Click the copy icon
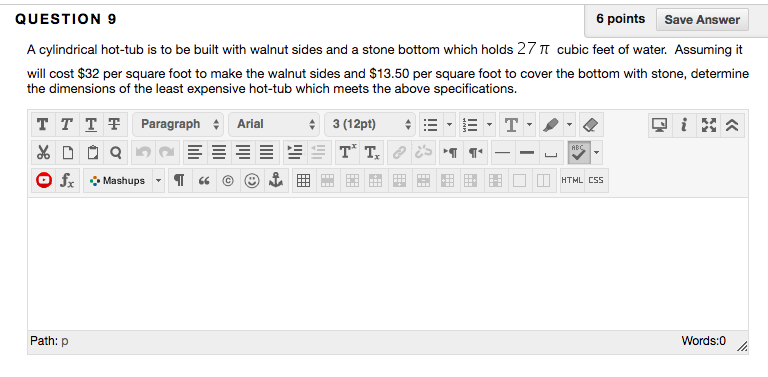This screenshot has height=377, width=768. pos(67,153)
